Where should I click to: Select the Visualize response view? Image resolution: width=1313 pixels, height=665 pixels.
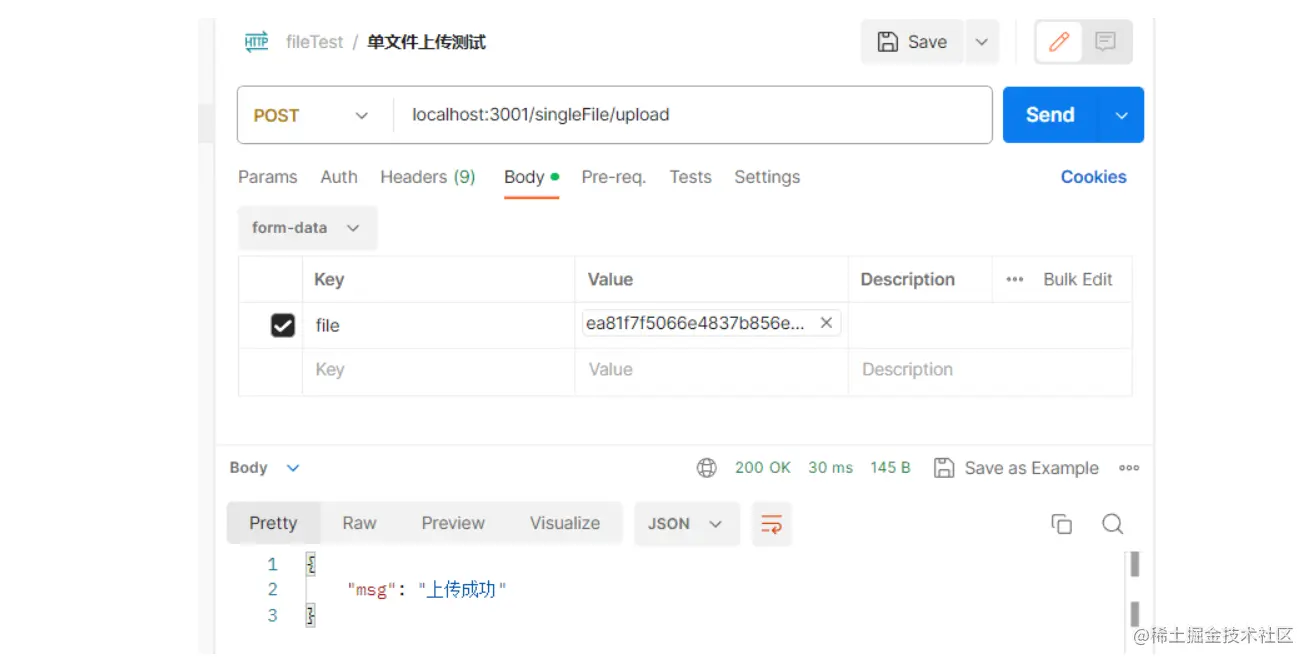pos(565,523)
